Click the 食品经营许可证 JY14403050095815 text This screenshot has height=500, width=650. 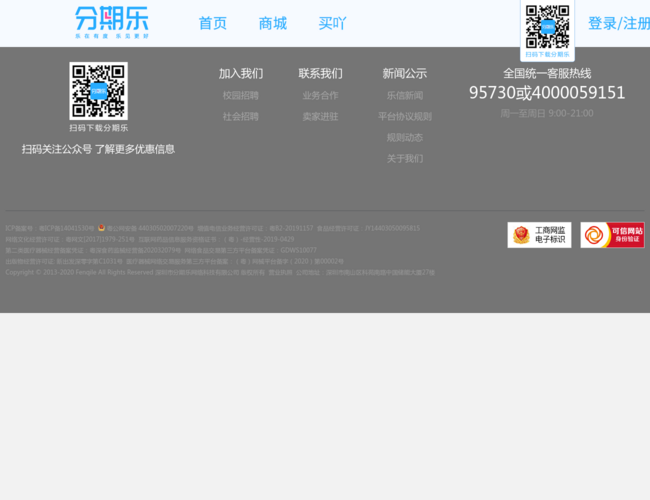tap(369, 228)
